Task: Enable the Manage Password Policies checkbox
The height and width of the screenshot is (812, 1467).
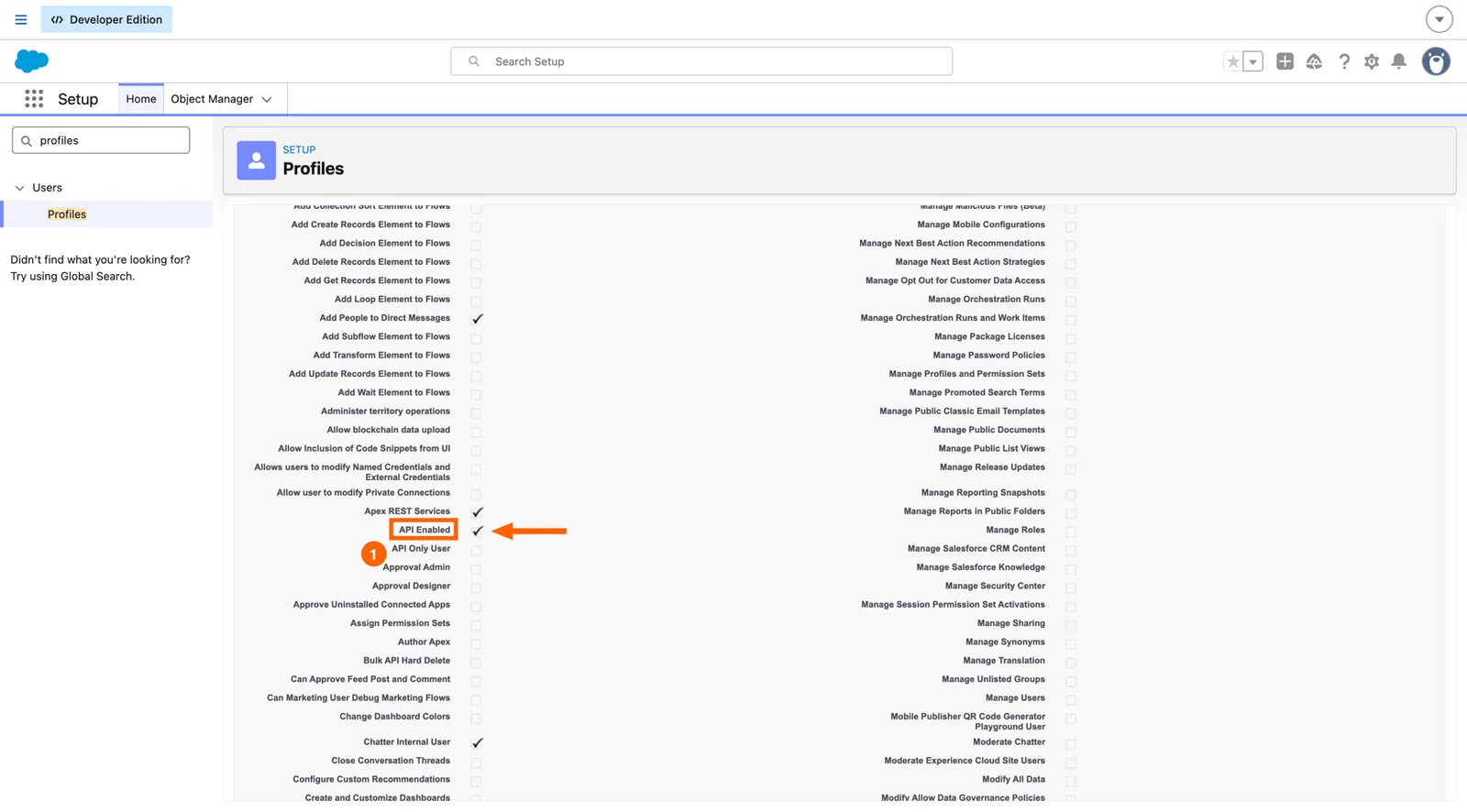Action: click(1071, 357)
